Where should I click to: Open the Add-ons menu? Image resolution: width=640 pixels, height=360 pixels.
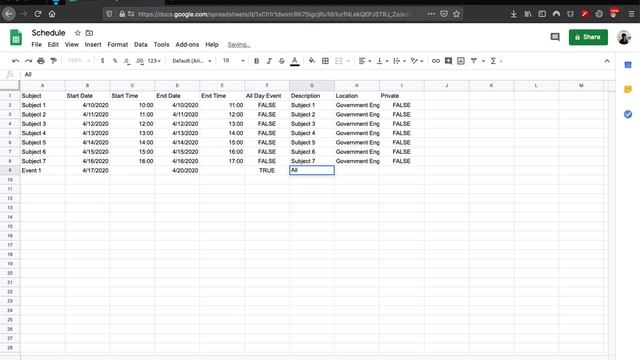(187, 44)
